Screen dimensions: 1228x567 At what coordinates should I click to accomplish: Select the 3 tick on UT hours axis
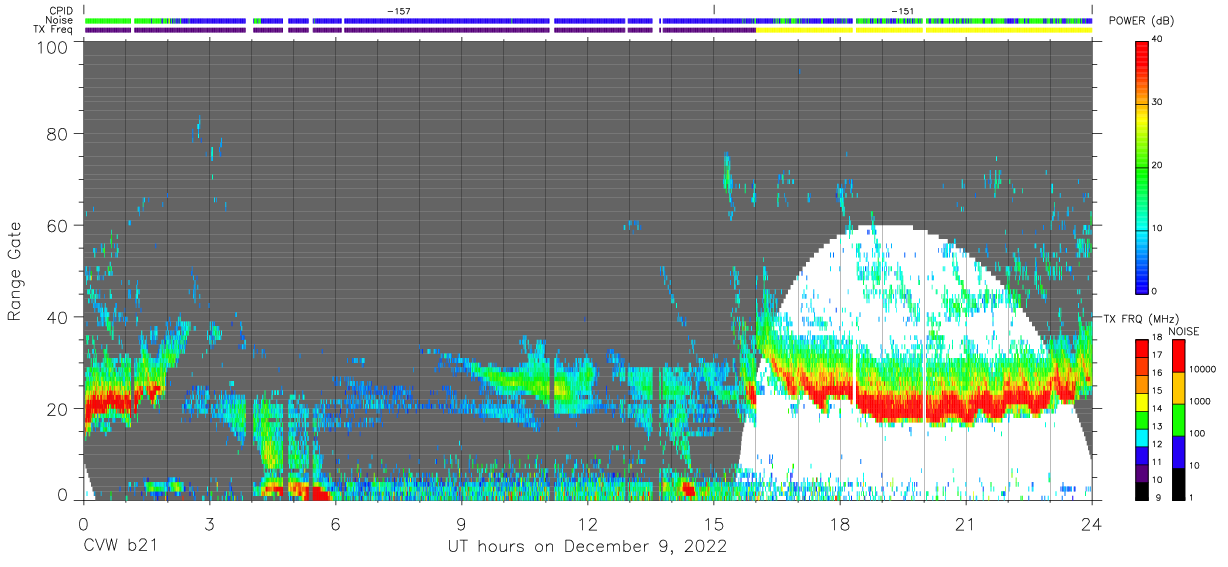[209, 523]
